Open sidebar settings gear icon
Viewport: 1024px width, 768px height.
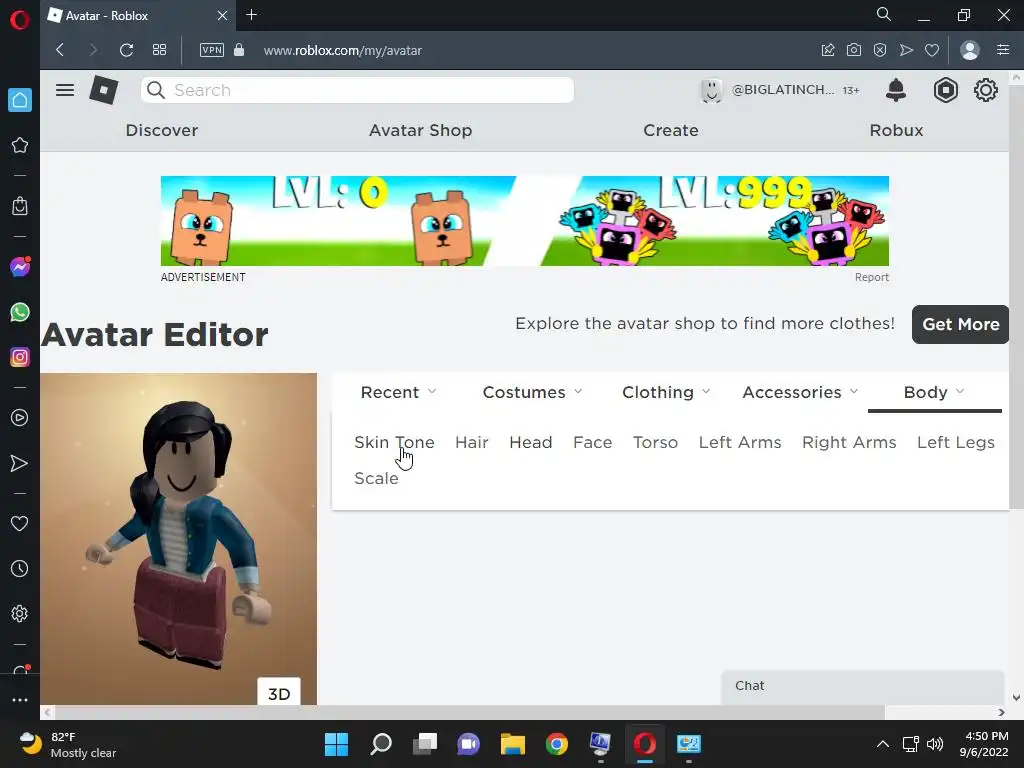pyautogui.click(x=20, y=614)
